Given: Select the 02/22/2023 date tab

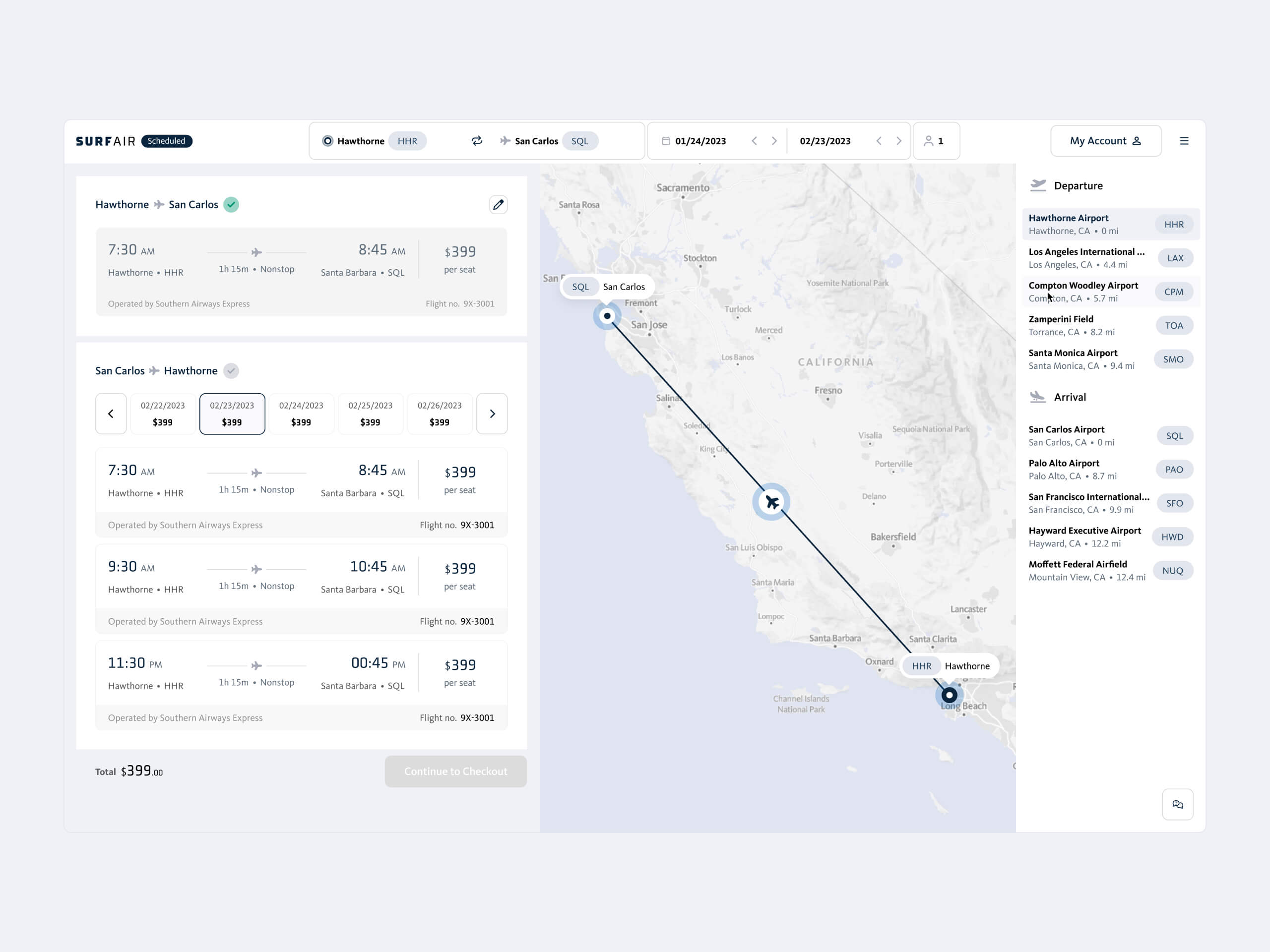Looking at the screenshot, I should pyautogui.click(x=163, y=413).
